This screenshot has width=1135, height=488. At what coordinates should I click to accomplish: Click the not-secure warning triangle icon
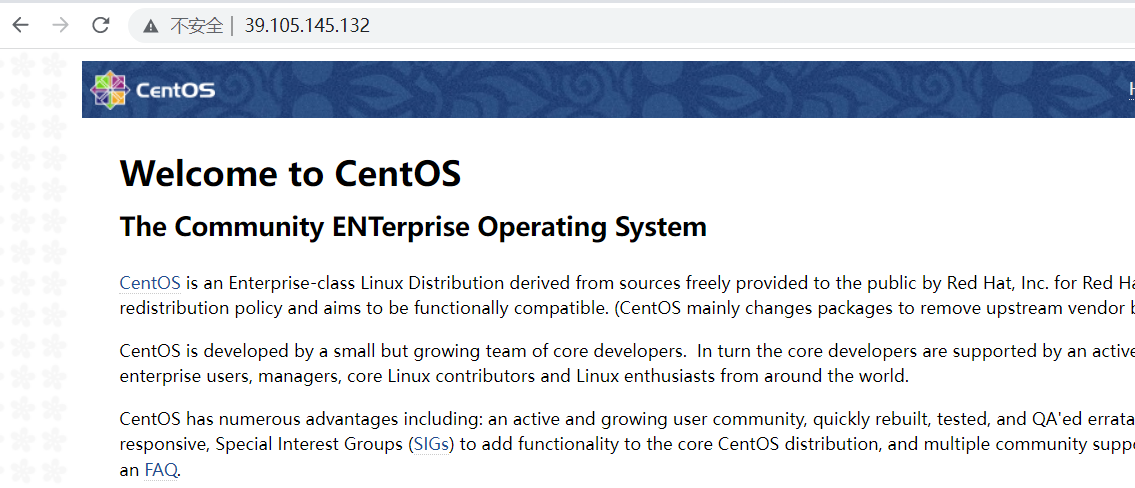151,26
